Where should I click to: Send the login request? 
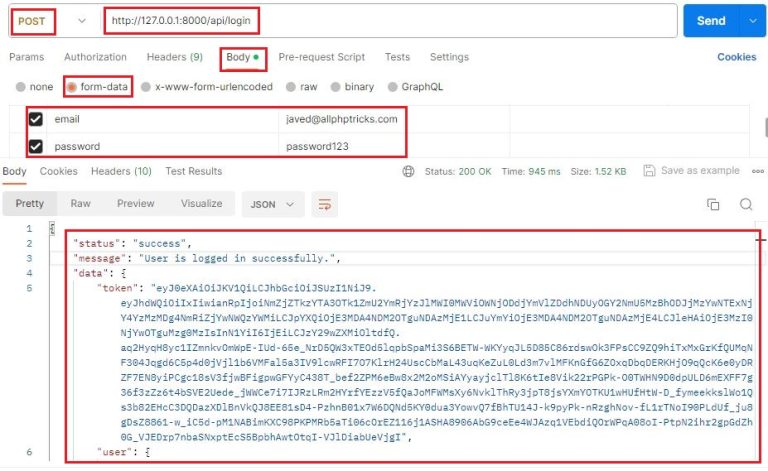[x=711, y=21]
